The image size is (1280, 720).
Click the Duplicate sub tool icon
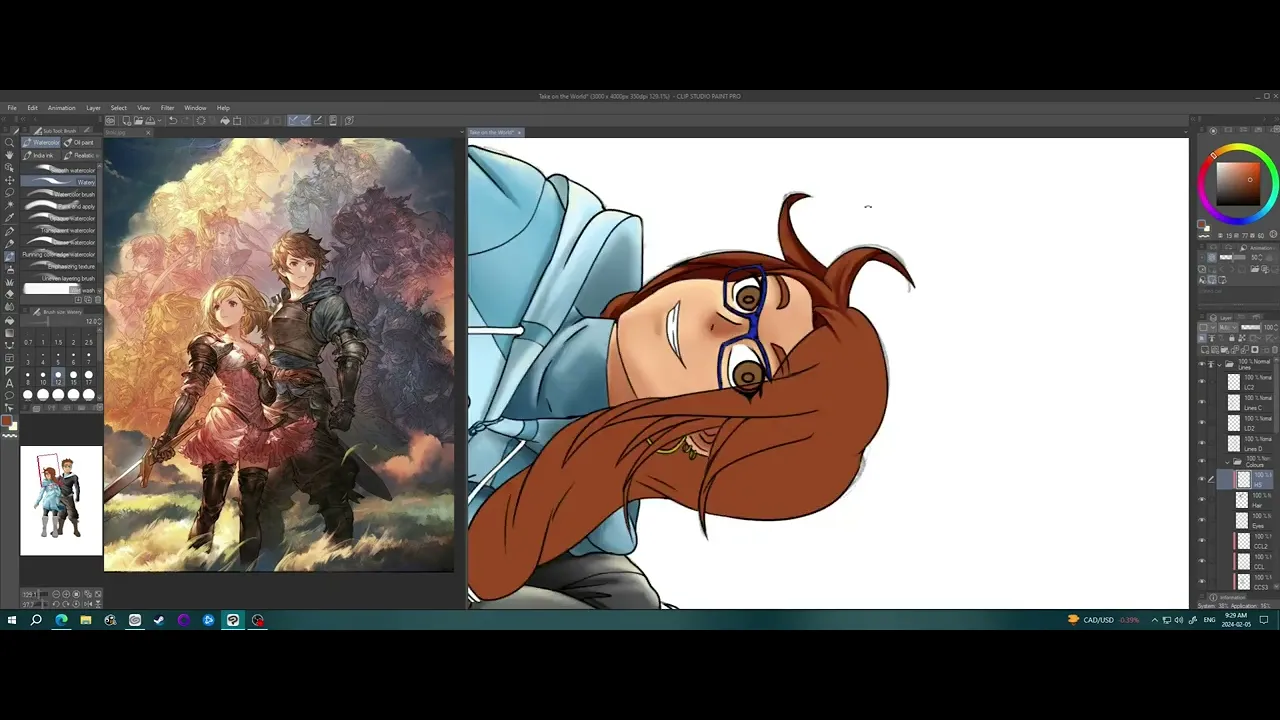point(88,299)
